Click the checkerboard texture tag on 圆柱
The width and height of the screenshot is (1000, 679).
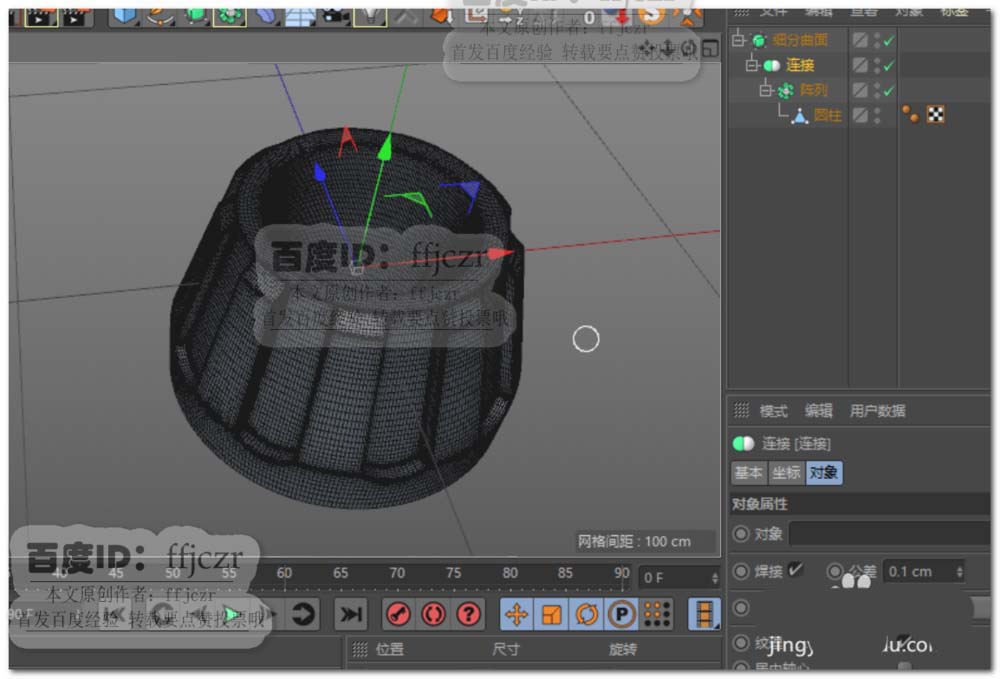point(935,115)
